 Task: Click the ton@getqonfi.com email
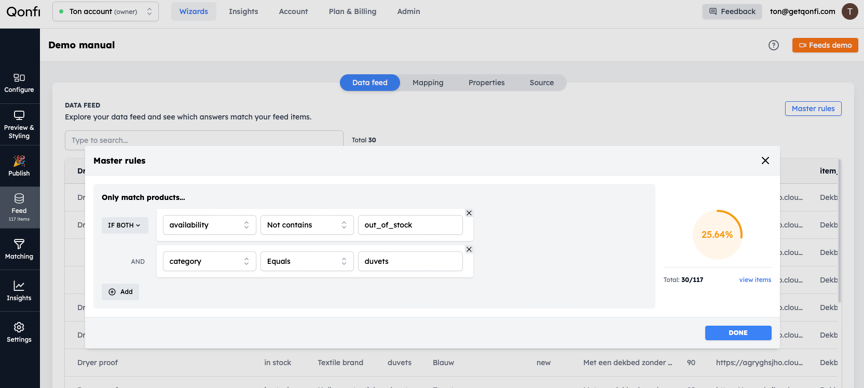click(803, 11)
